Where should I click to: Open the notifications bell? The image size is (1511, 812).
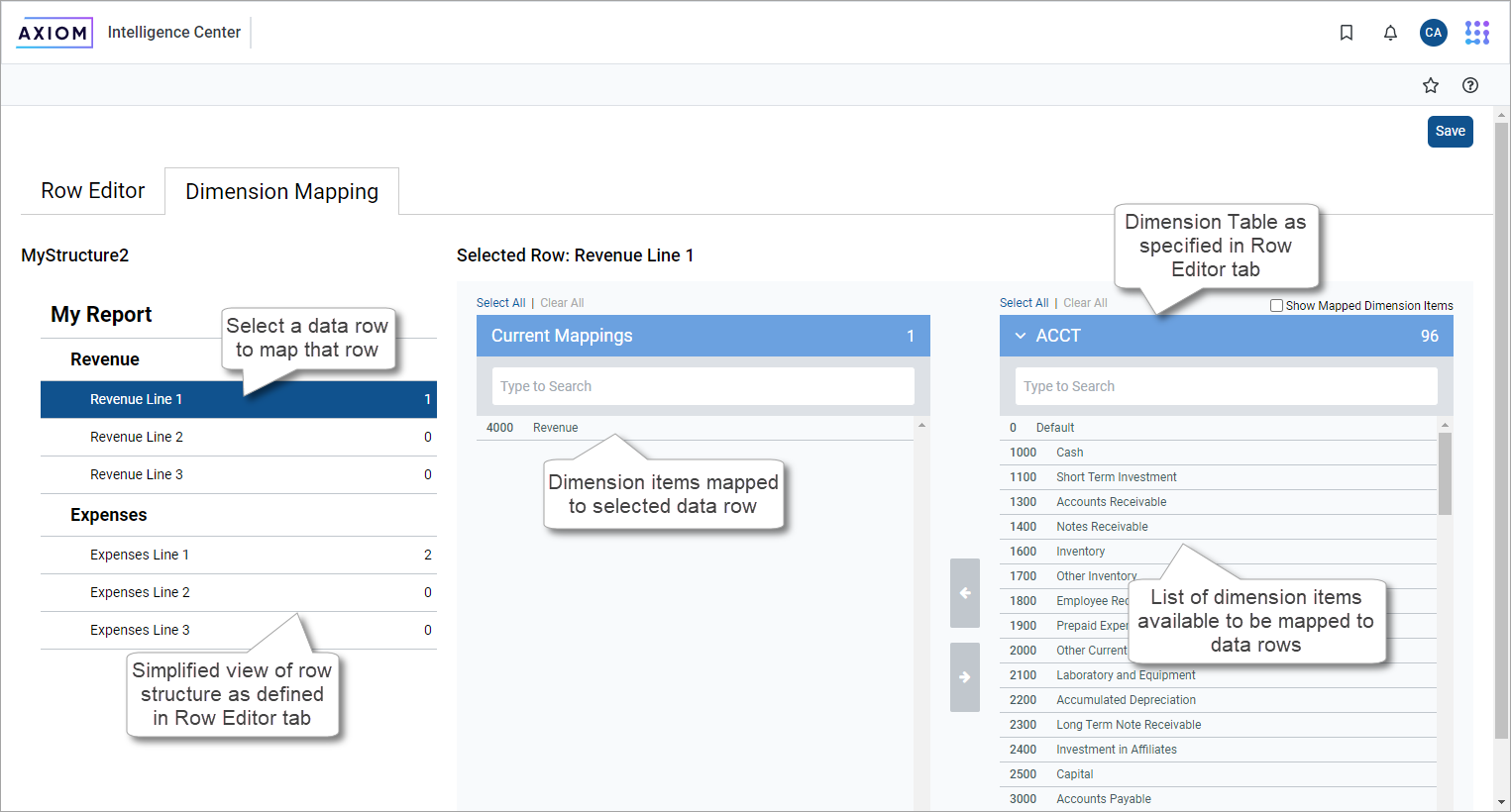tap(1390, 33)
